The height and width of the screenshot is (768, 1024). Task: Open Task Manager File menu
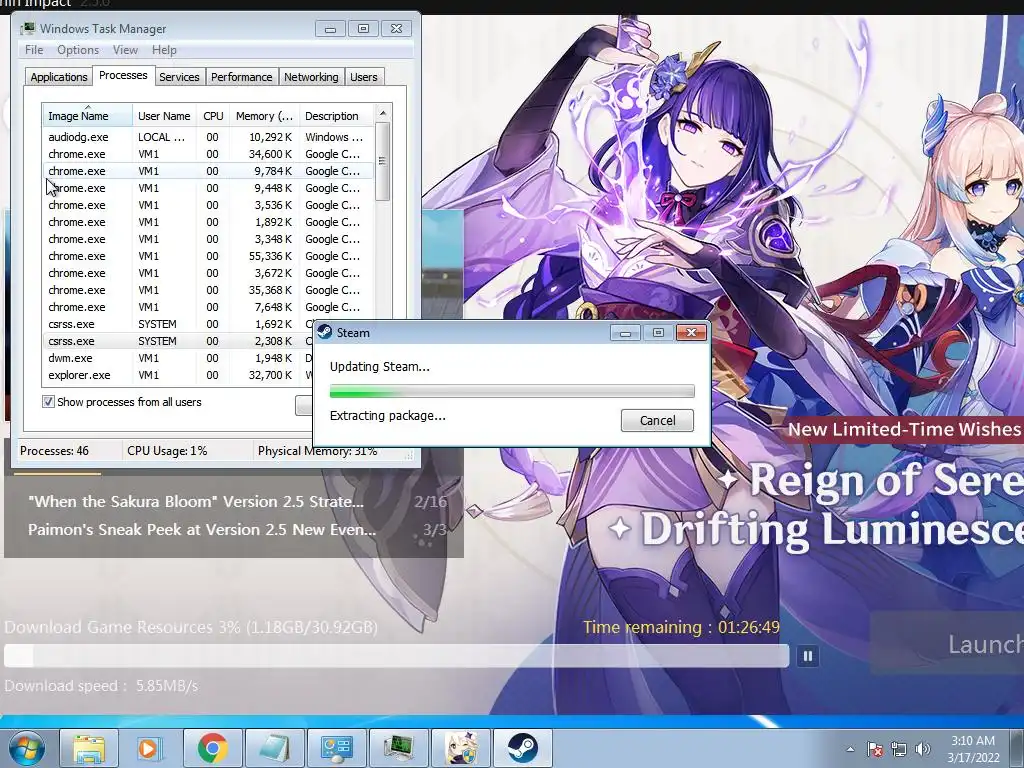[x=34, y=50]
